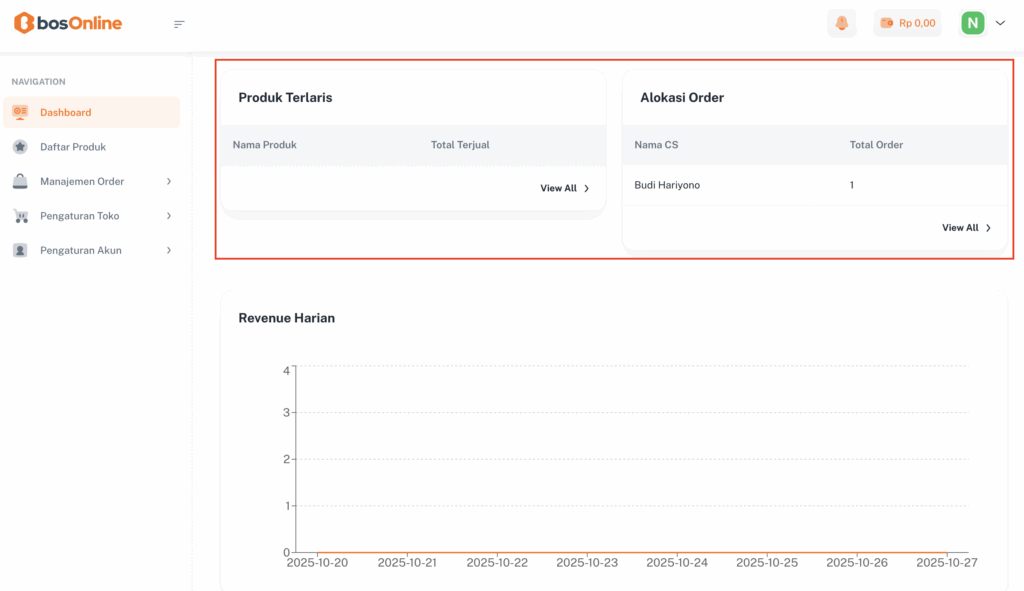
Task: Select the Budi Hariyono row
Action: pyautogui.click(x=667, y=185)
